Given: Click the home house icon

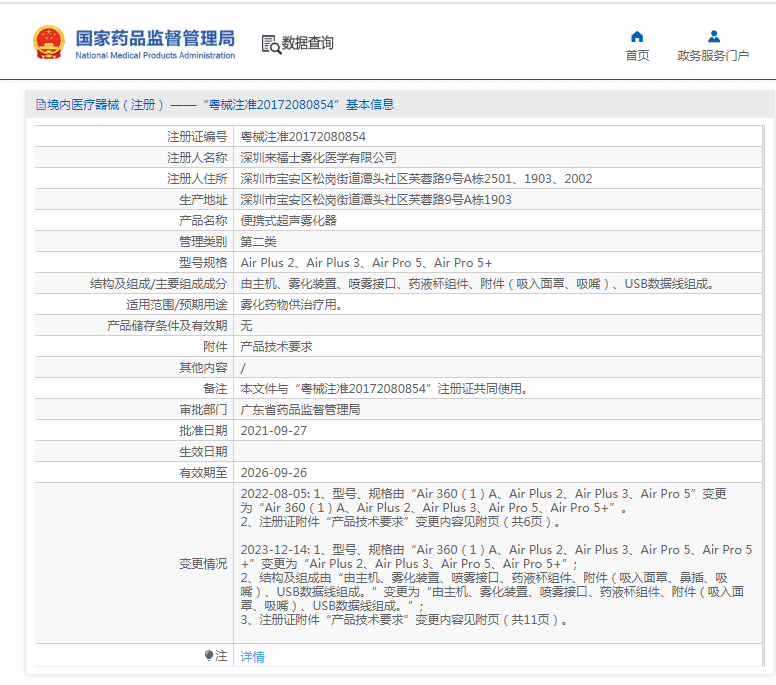Looking at the screenshot, I should coord(637,37).
